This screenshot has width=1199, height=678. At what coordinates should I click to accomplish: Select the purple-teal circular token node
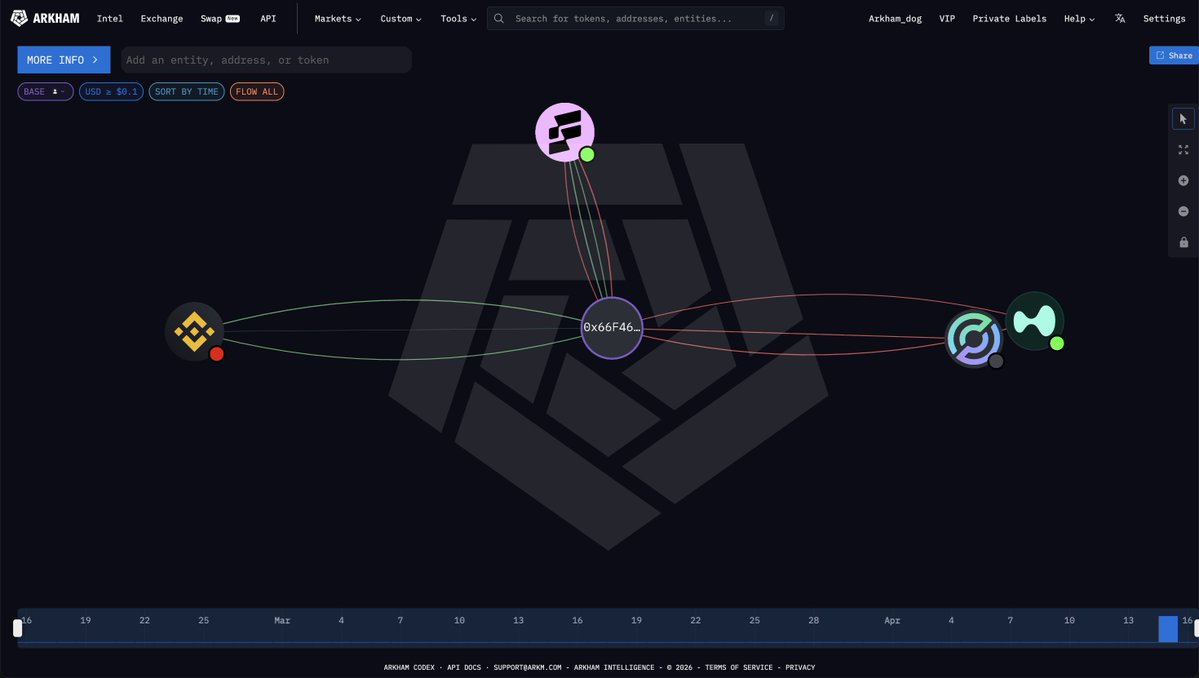click(x=973, y=339)
